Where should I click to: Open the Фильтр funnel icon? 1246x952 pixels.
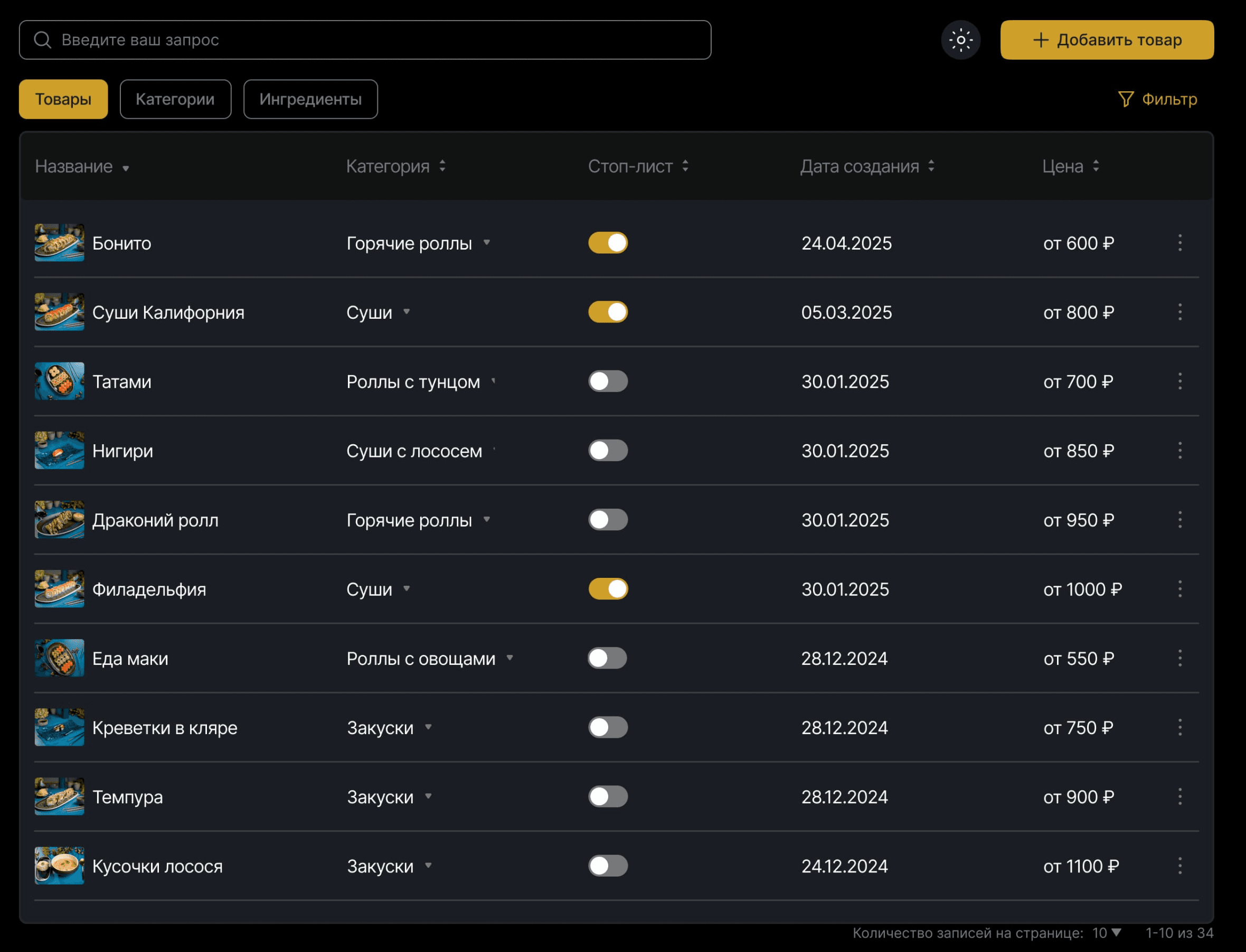click(x=1125, y=99)
